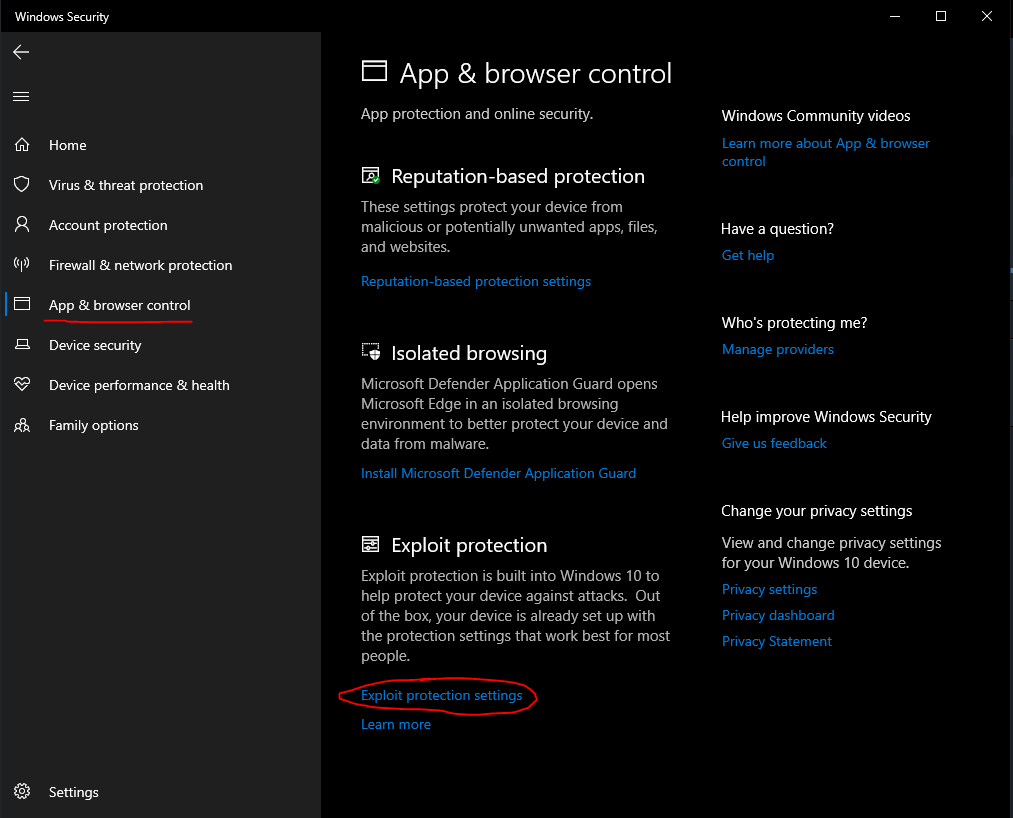Open Firewall & network protection page
This screenshot has height=818, width=1013.
[140, 265]
